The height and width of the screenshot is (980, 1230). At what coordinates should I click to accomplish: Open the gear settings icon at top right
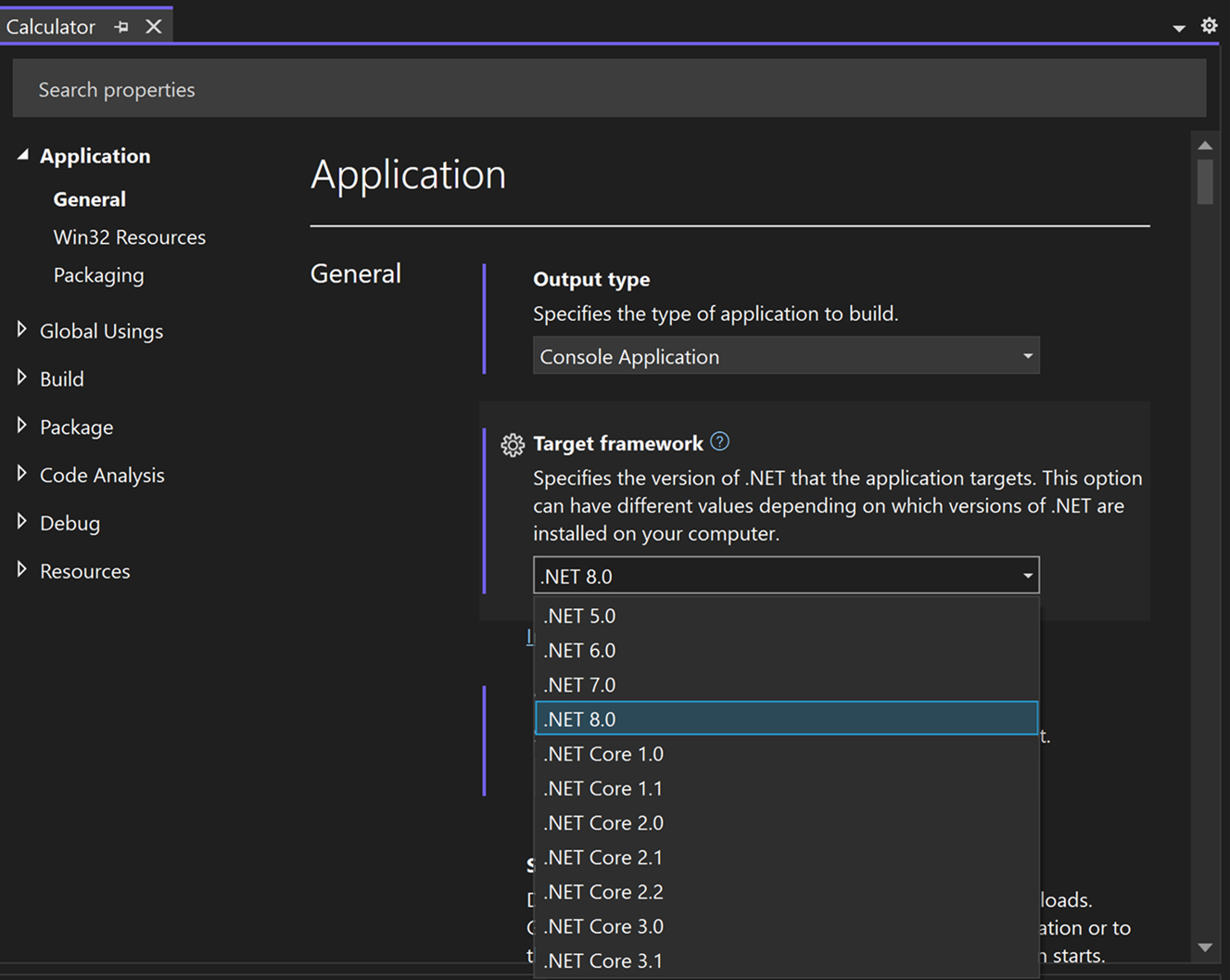tap(1209, 26)
